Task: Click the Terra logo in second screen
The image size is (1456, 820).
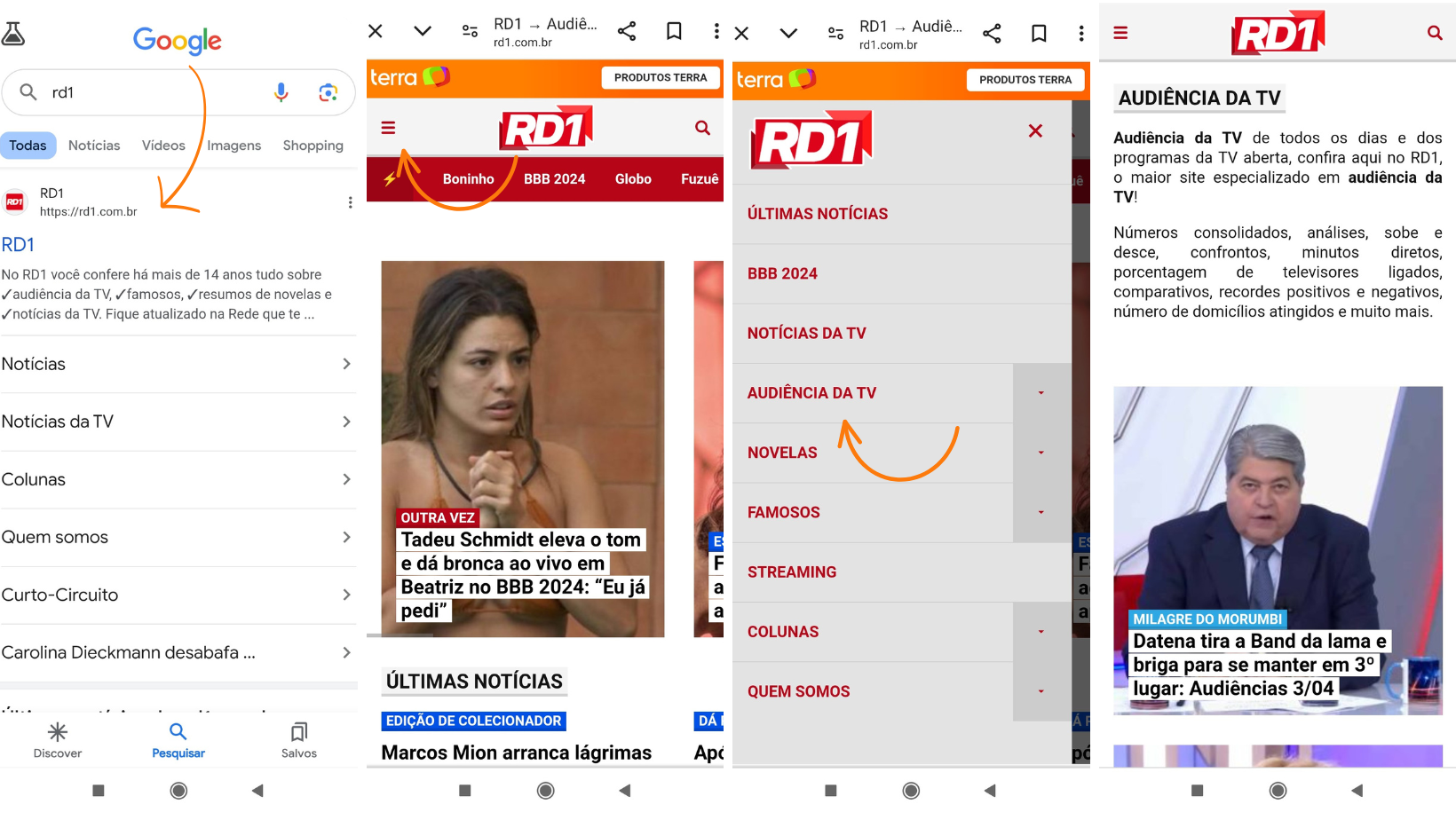Action: pos(409,77)
